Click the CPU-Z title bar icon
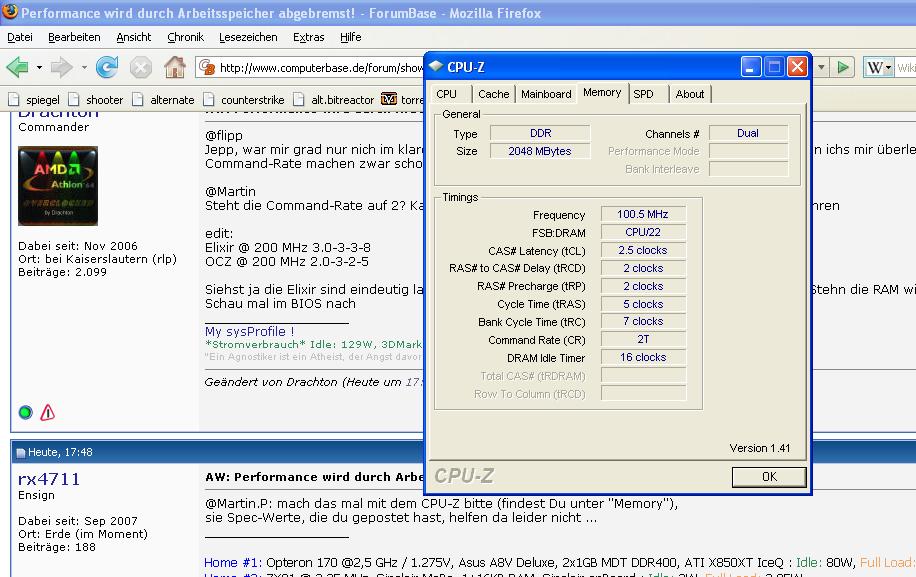Screen dimensions: 916x577 (x=436, y=67)
